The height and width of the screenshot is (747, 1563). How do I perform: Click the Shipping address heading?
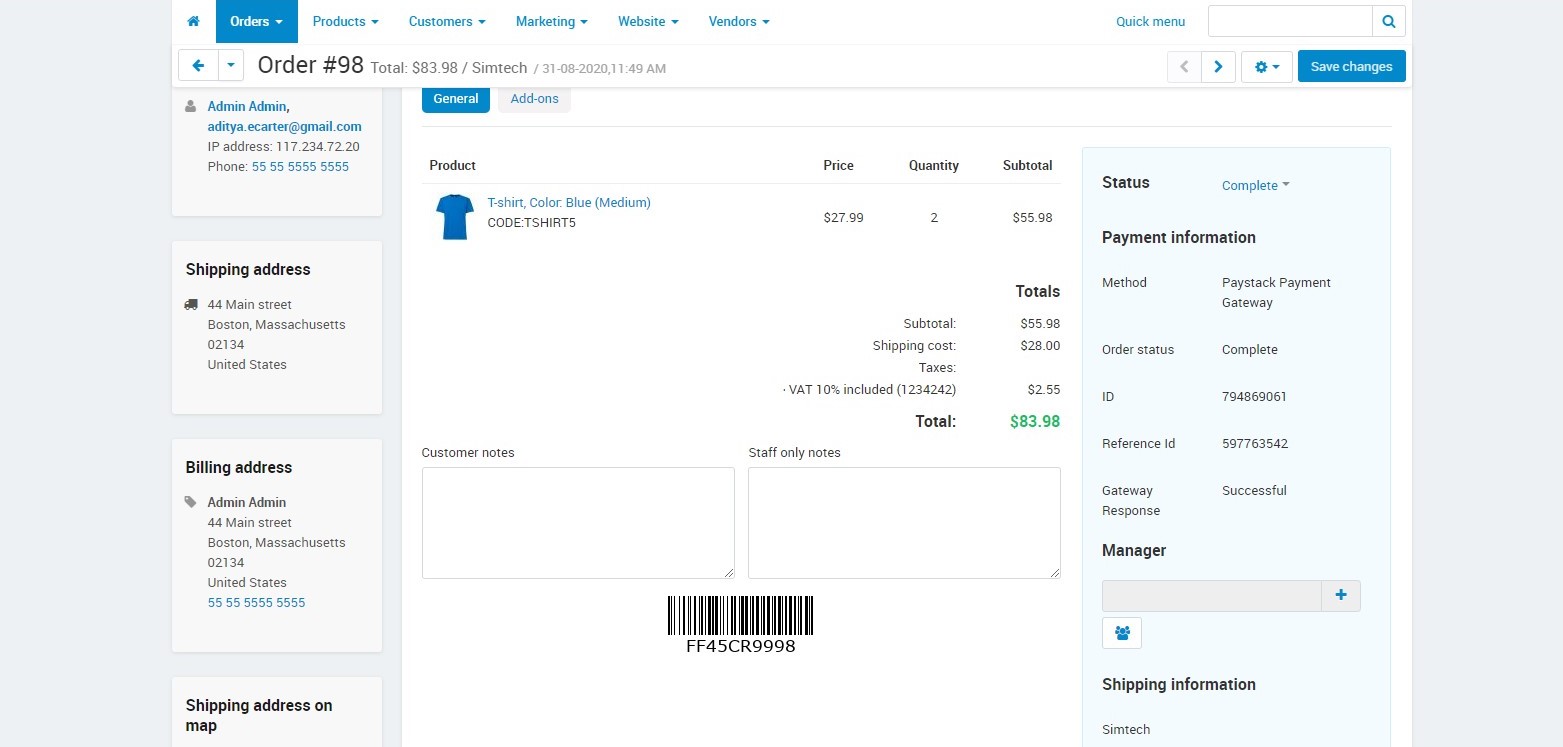click(248, 269)
